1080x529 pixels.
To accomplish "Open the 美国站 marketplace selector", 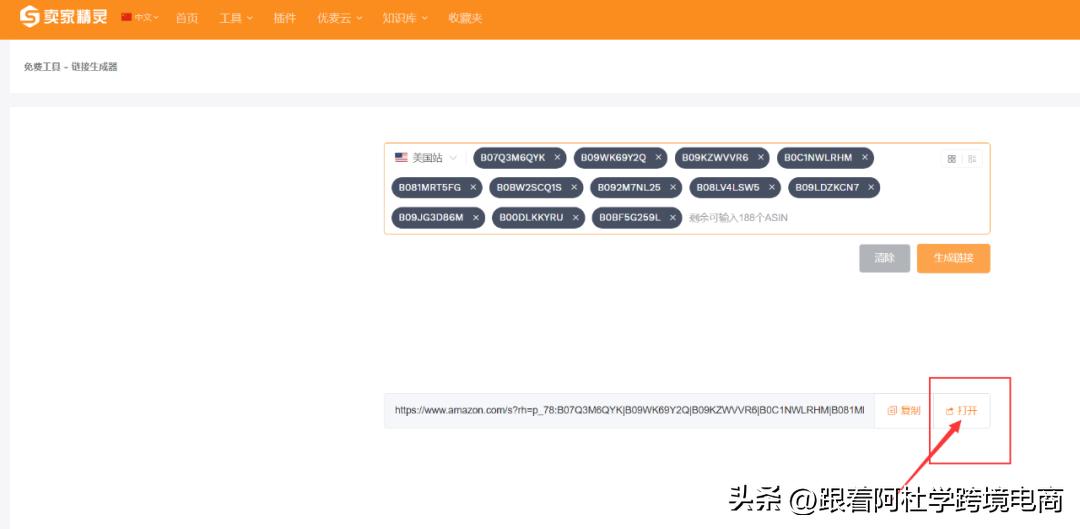I will [x=426, y=158].
